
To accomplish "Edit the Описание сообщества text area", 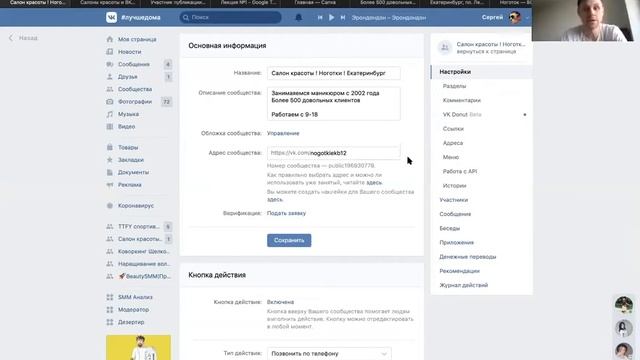I will 333,104.
